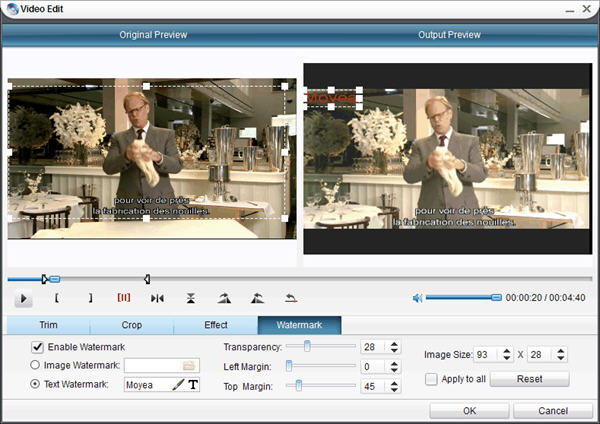Set trim start with left bracket icon
The image size is (600, 424).
(x=57, y=298)
